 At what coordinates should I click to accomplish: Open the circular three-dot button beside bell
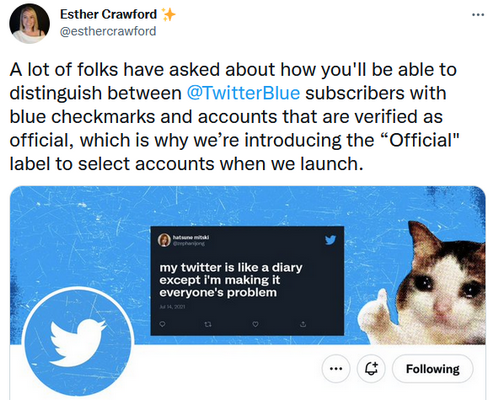336,369
